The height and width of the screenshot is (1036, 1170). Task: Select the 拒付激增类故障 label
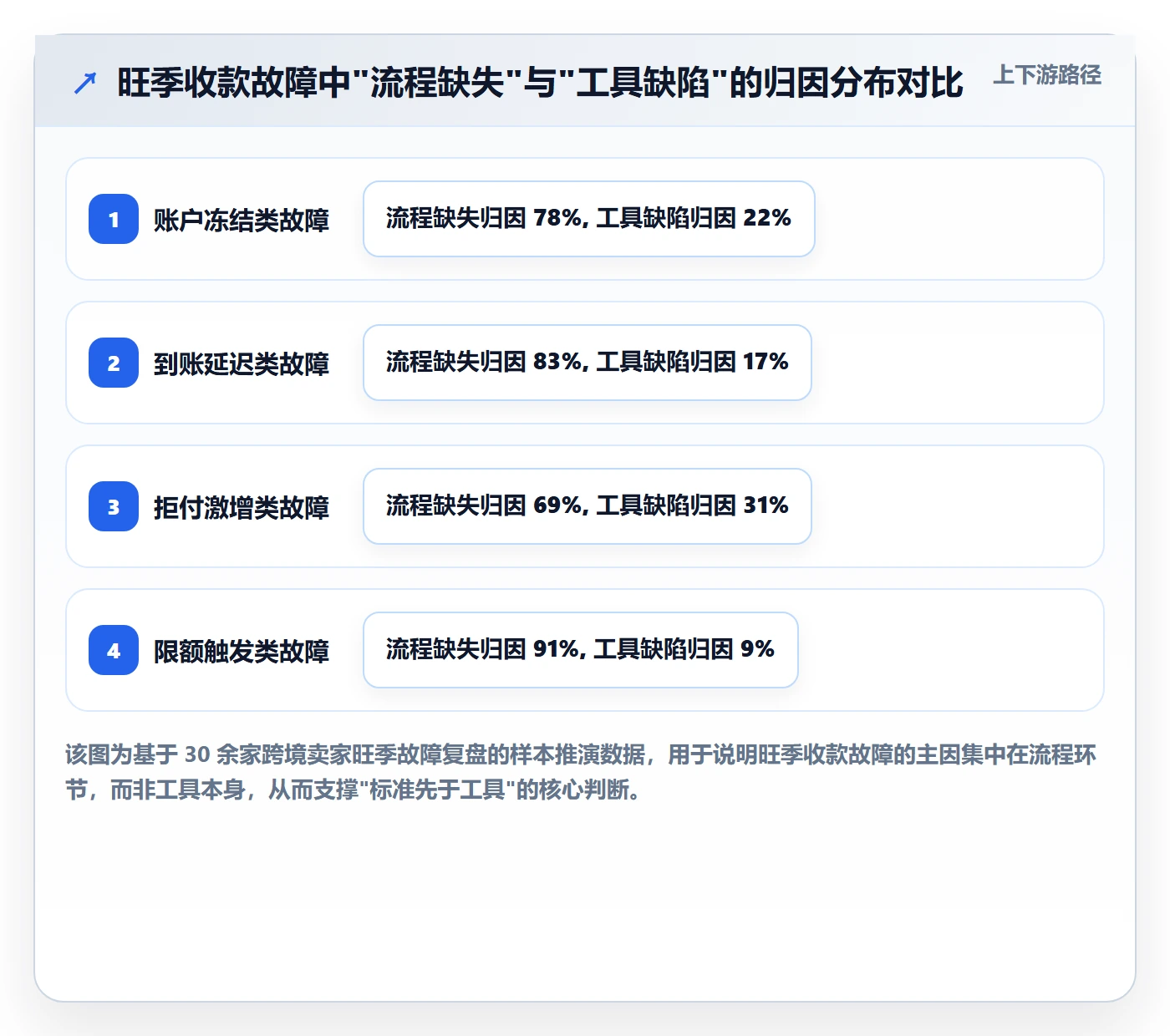point(242,507)
